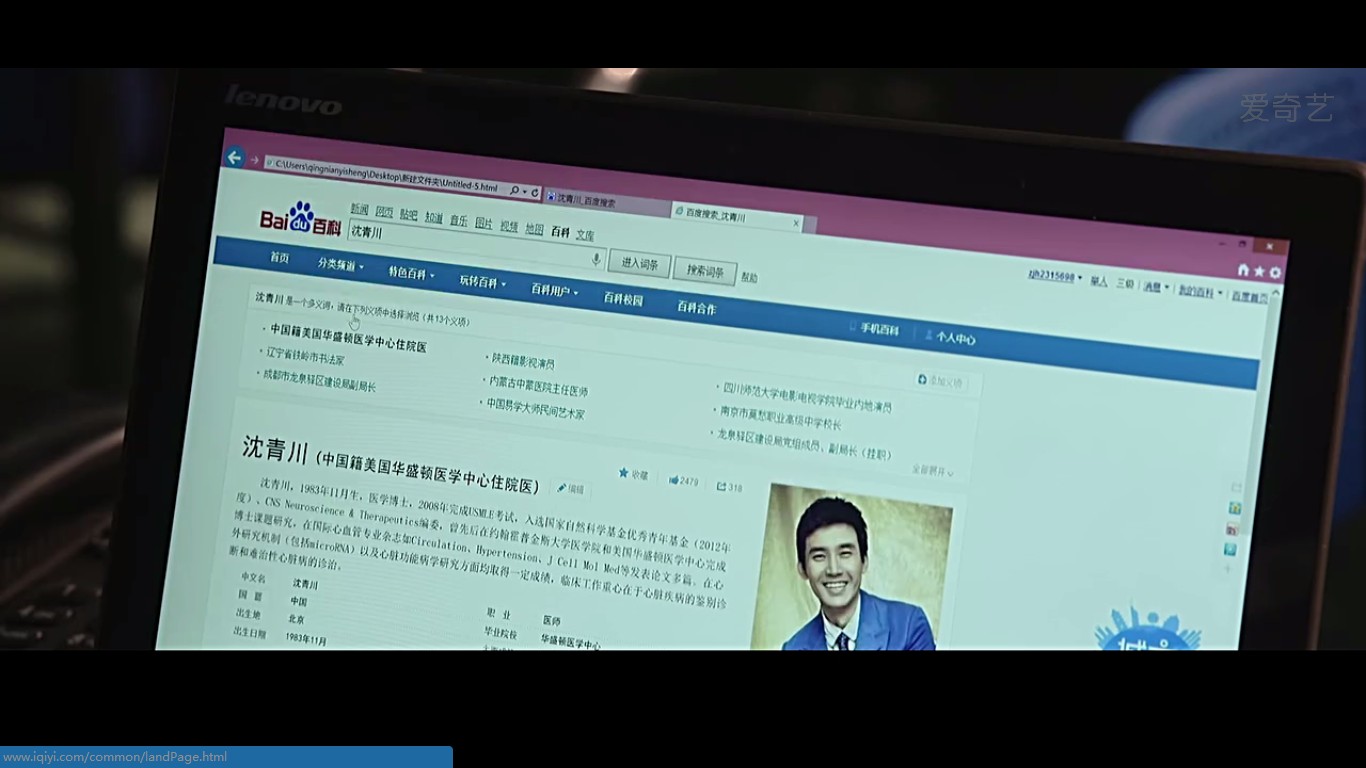This screenshot has width=1366, height=768.
Task: Open the 图片 link above the search box
Action: pyautogui.click(x=483, y=223)
